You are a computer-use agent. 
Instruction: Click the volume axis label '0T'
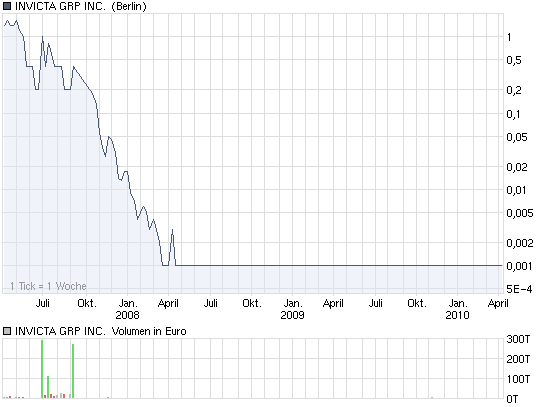point(512,399)
